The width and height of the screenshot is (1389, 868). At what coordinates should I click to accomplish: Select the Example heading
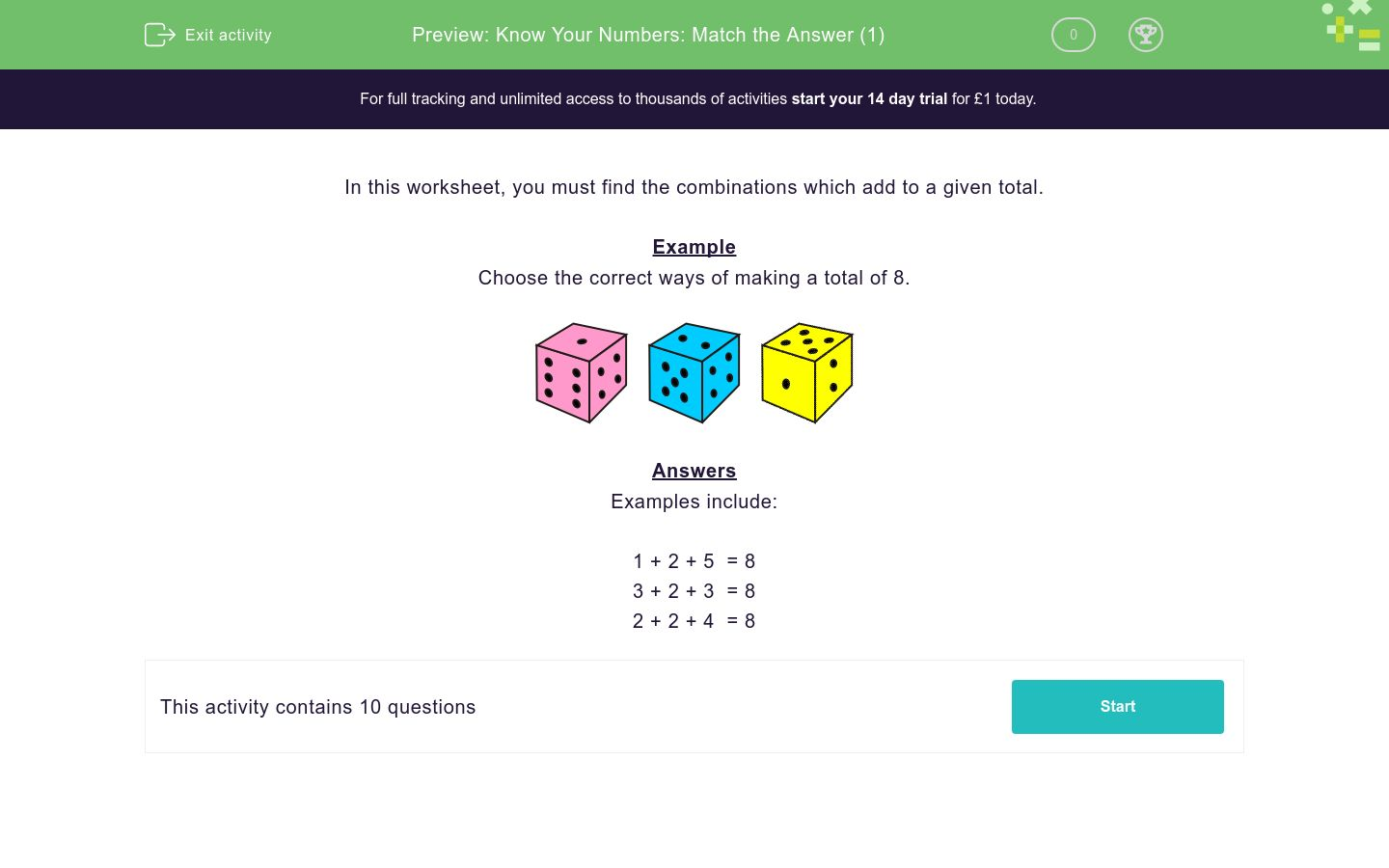(694, 247)
